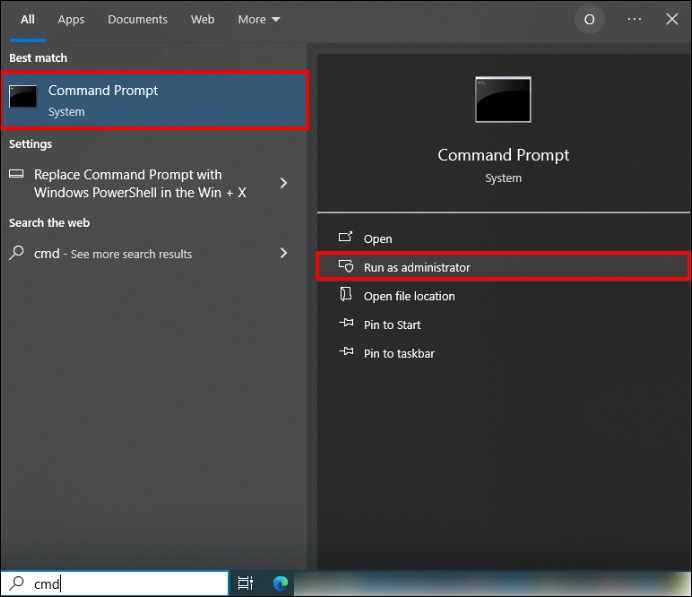Close the search panel with the X

tap(672, 19)
